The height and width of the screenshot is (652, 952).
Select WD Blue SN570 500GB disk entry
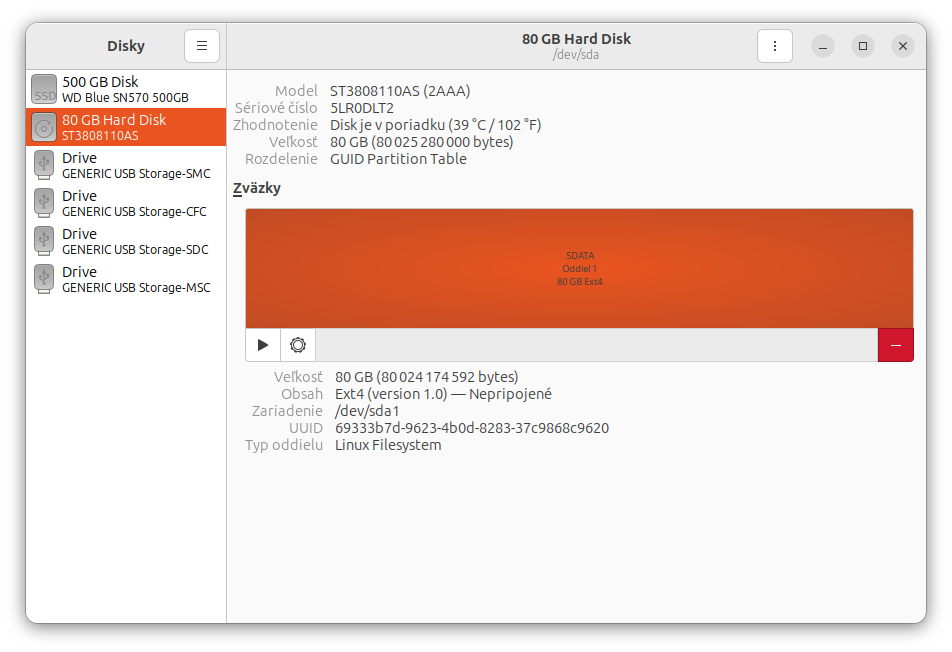[125, 89]
